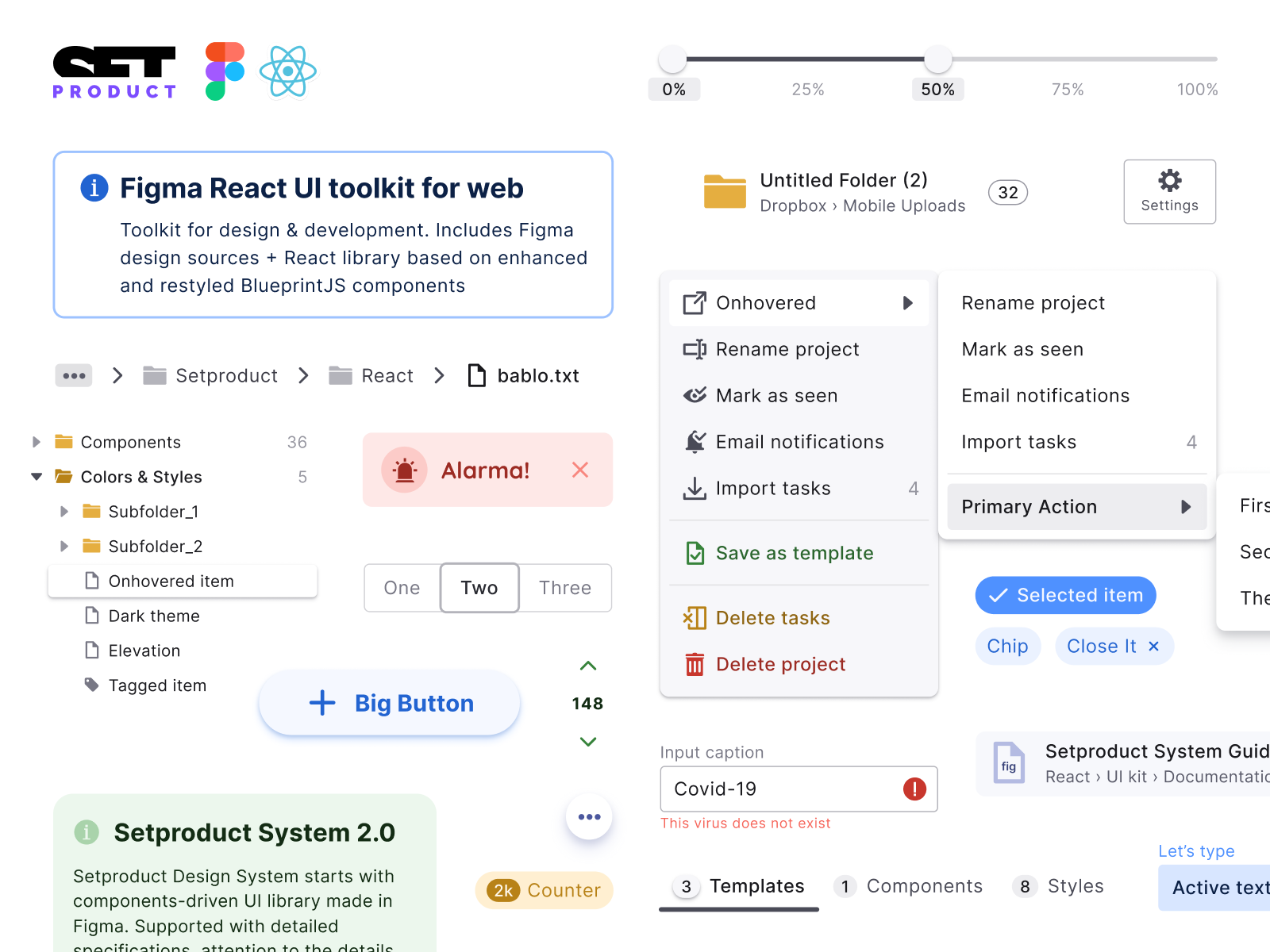1270x952 pixels.
Task: Click the React logo
Action: click(289, 71)
